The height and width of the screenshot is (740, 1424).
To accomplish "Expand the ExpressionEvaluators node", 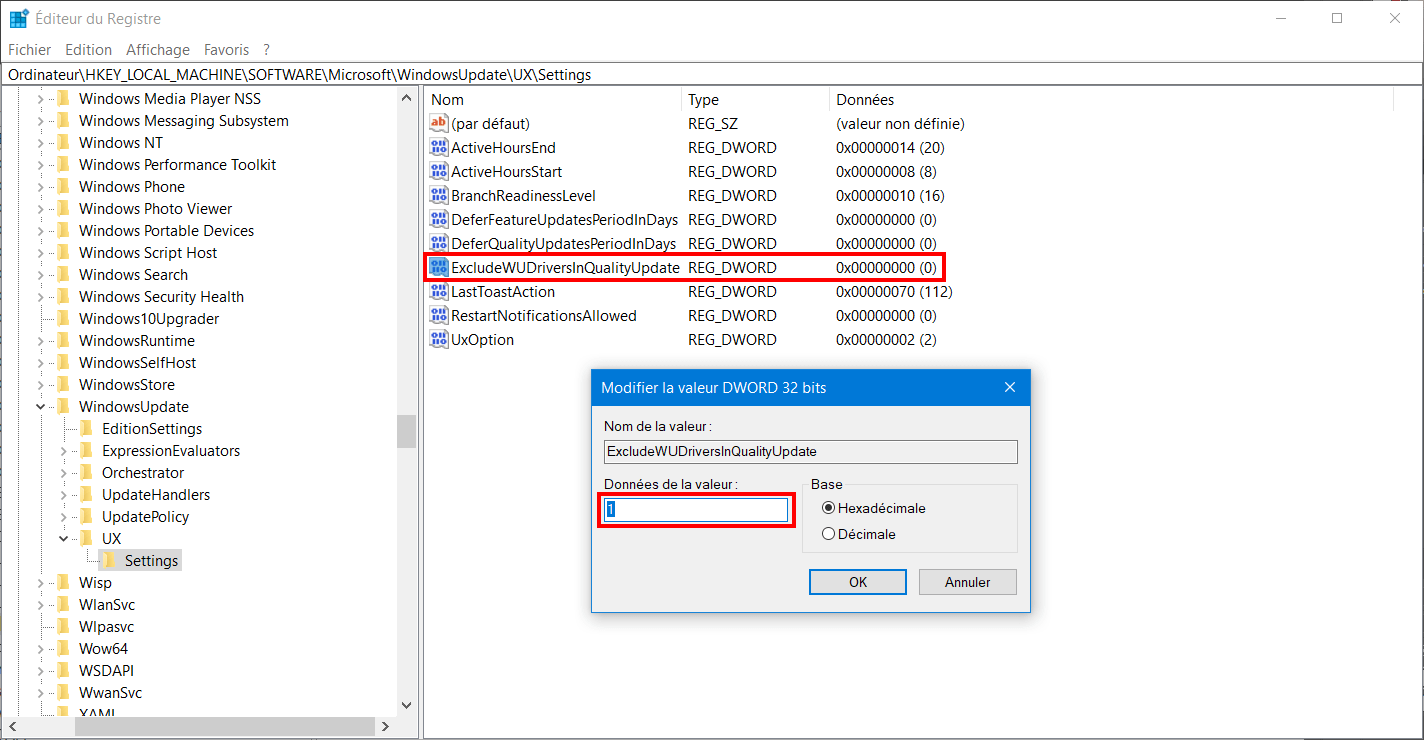I will click(x=63, y=450).
